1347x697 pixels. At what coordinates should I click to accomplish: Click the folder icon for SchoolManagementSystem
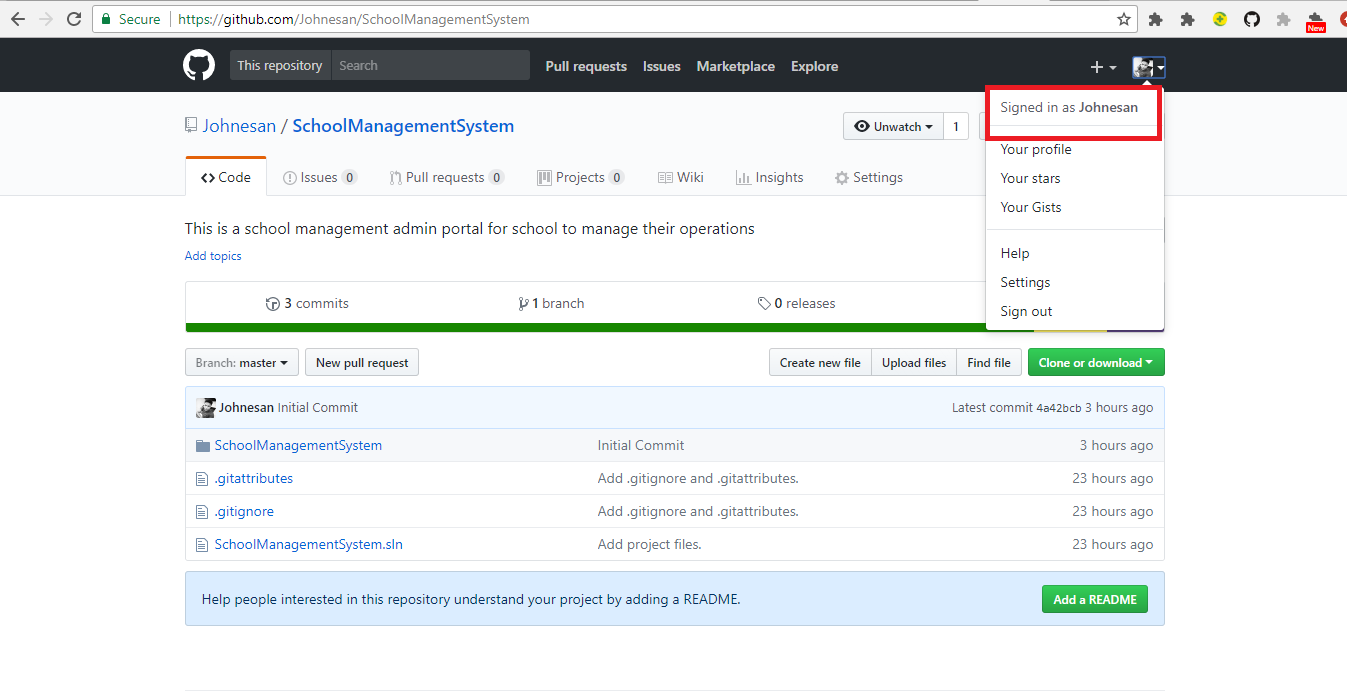[203, 446]
